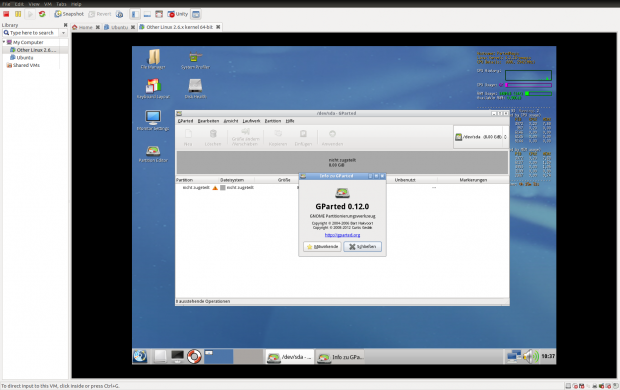Open the Laufwerk menu
620x390 pixels.
tap(251, 121)
